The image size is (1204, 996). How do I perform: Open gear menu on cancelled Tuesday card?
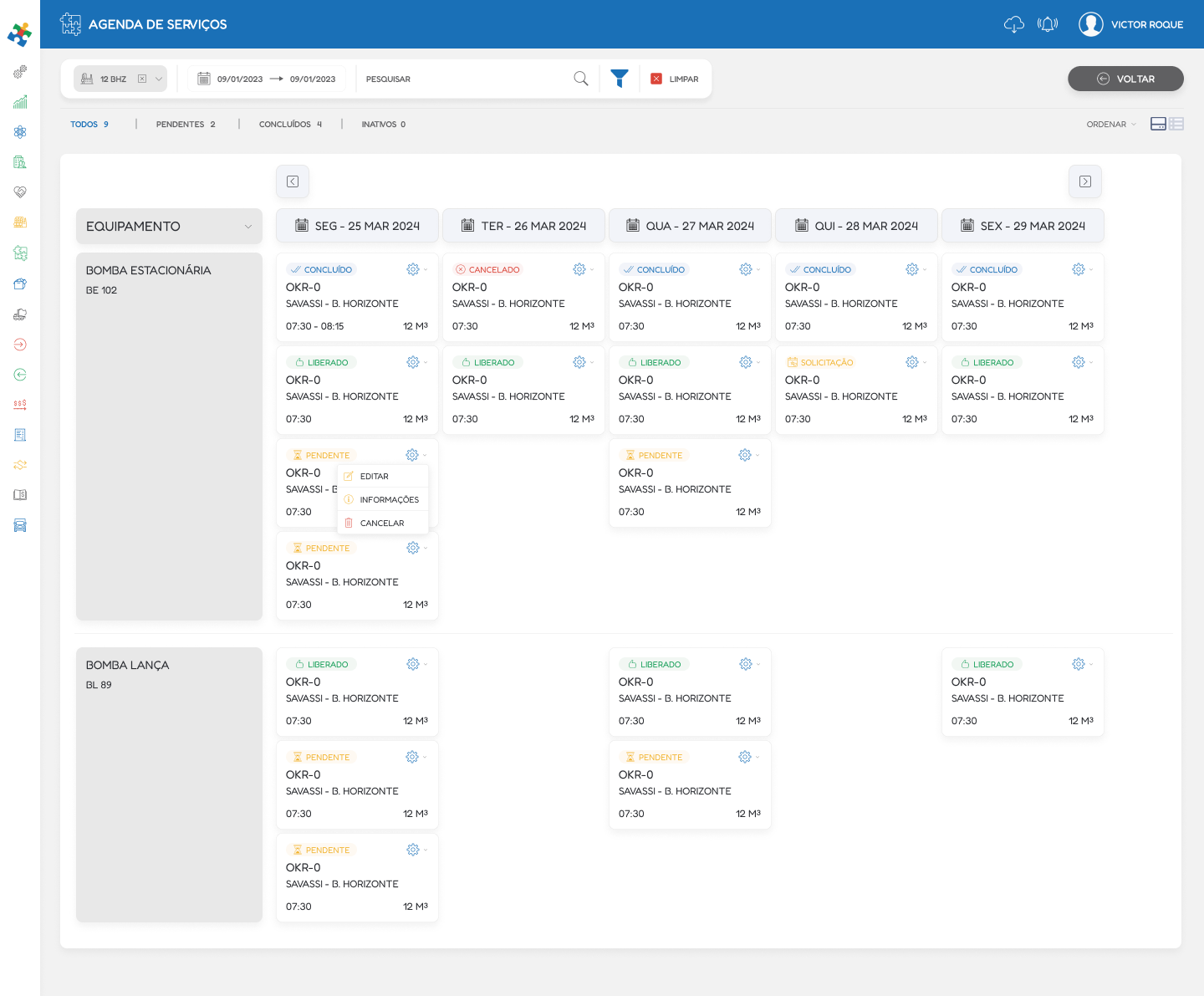pyautogui.click(x=579, y=269)
